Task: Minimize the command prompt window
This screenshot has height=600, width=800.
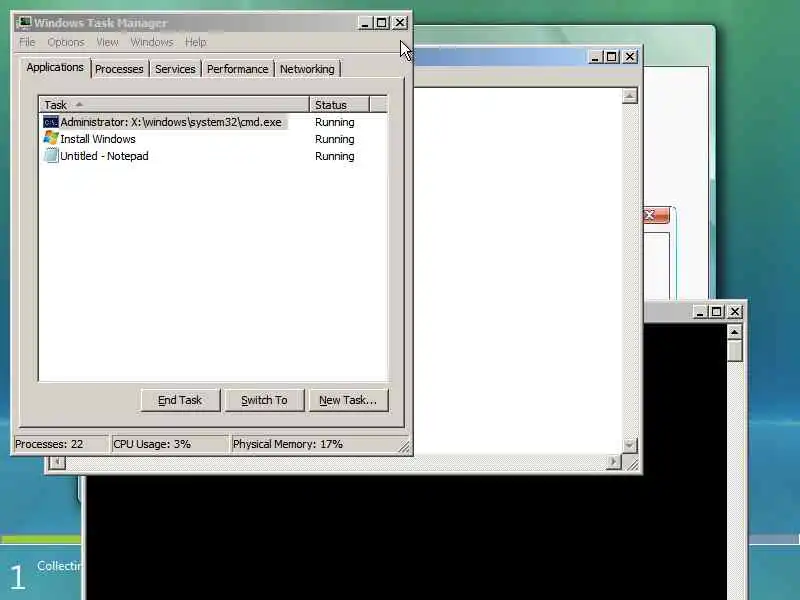Action: pyautogui.click(x=699, y=312)
